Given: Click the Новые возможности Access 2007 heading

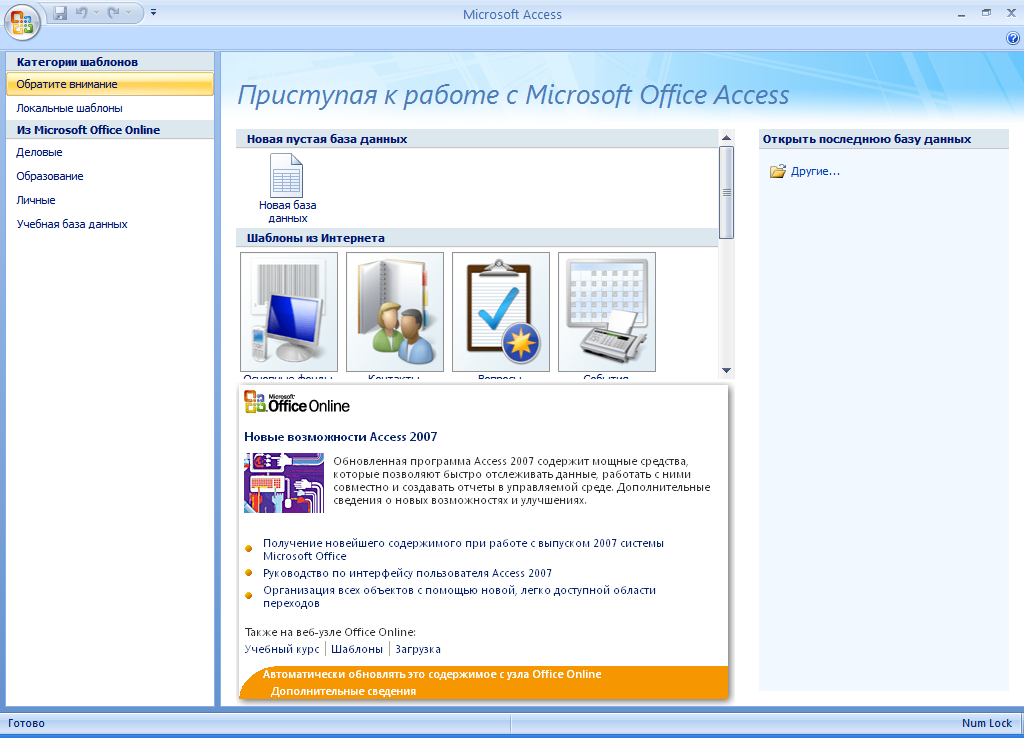Looking at the screenshot, I should (340, 437).
